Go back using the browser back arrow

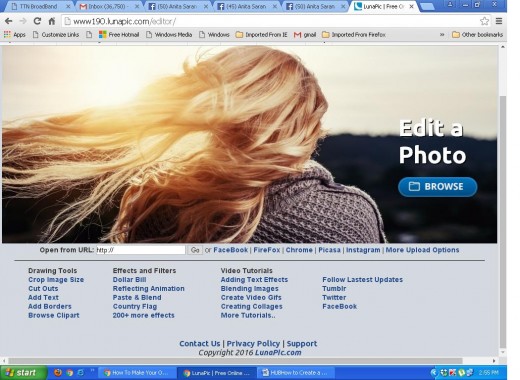click(x=9, y=21)
